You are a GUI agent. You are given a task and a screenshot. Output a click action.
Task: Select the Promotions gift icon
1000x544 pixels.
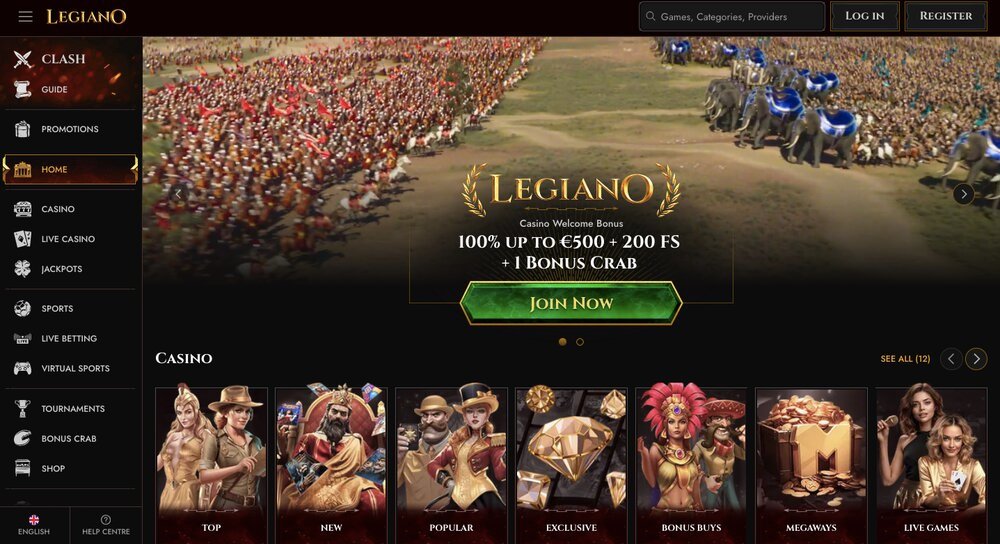tap(23, 129)
